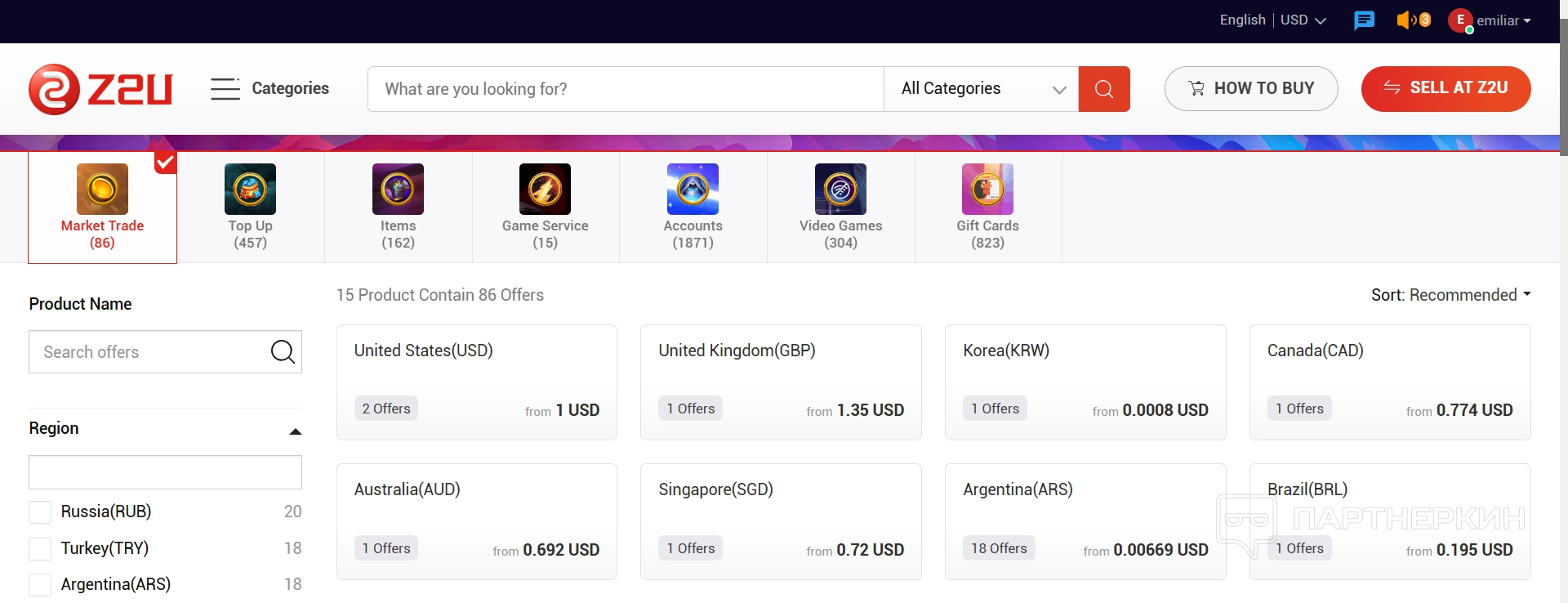Select the Gift Cards (823) tab
This screenshot has width=1568, height=603.
click(988, 207)
